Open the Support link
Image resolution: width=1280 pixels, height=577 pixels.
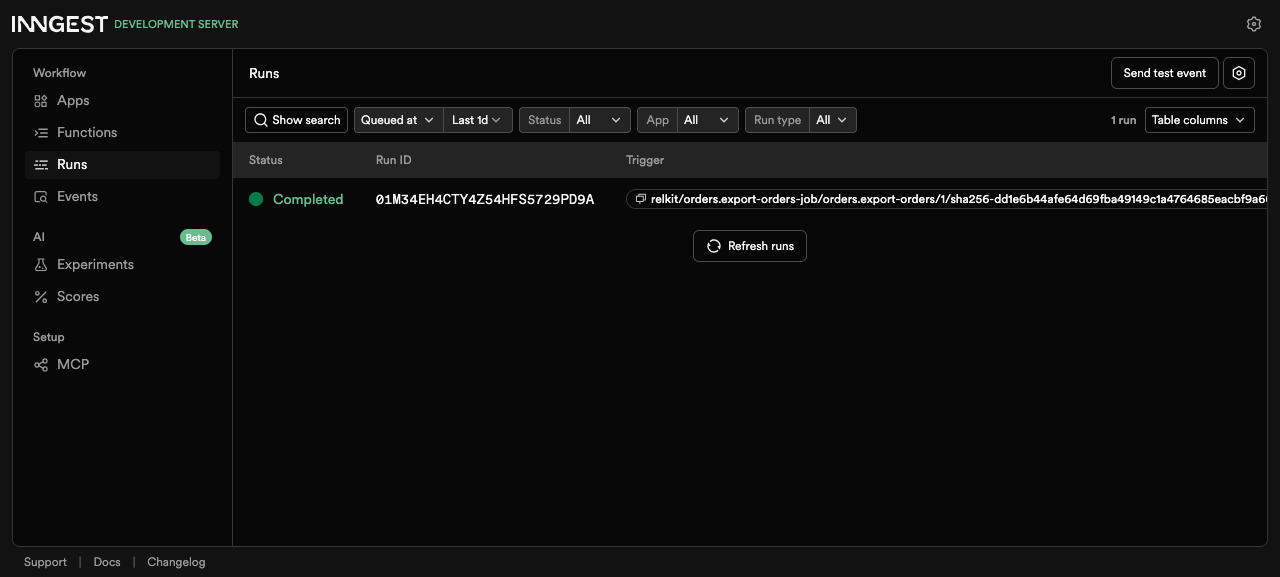(x=45, y=562)
